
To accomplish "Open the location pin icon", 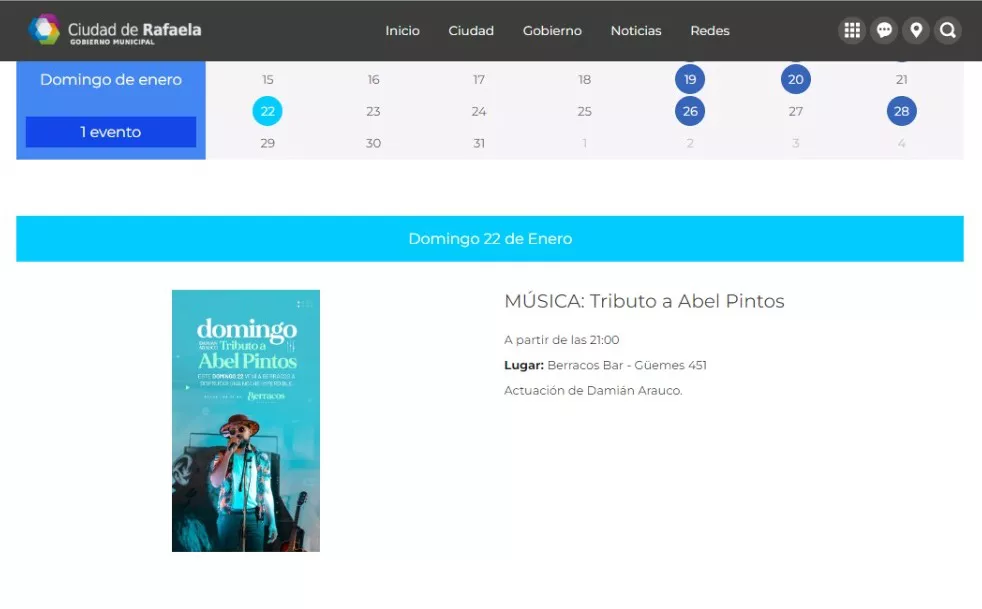I will (916, 30).
